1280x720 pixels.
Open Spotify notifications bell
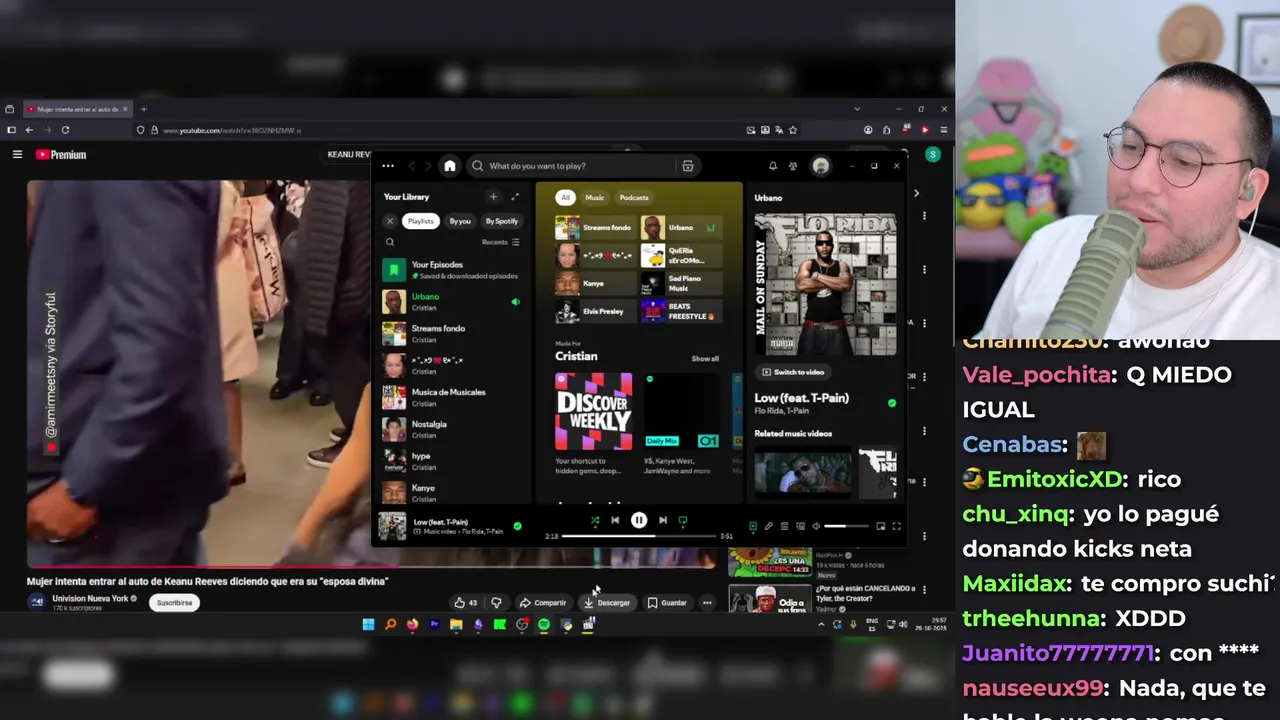772,166
